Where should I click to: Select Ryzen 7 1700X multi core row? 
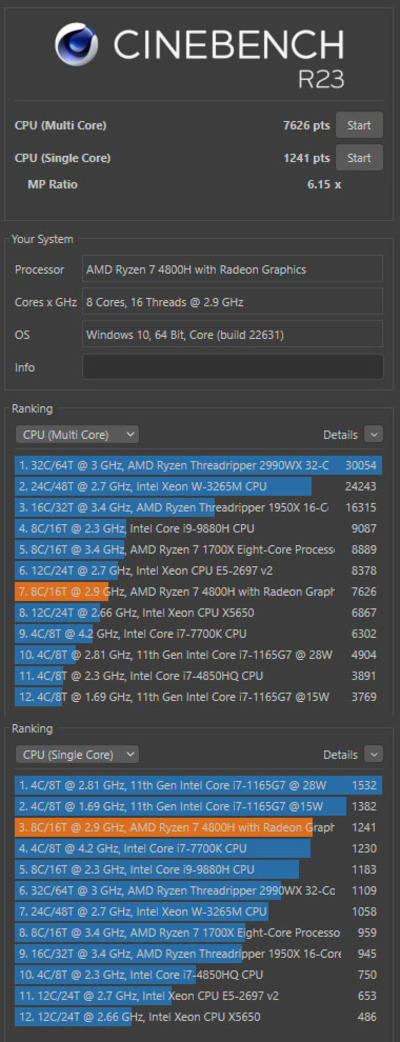click(x=199, y=550)
